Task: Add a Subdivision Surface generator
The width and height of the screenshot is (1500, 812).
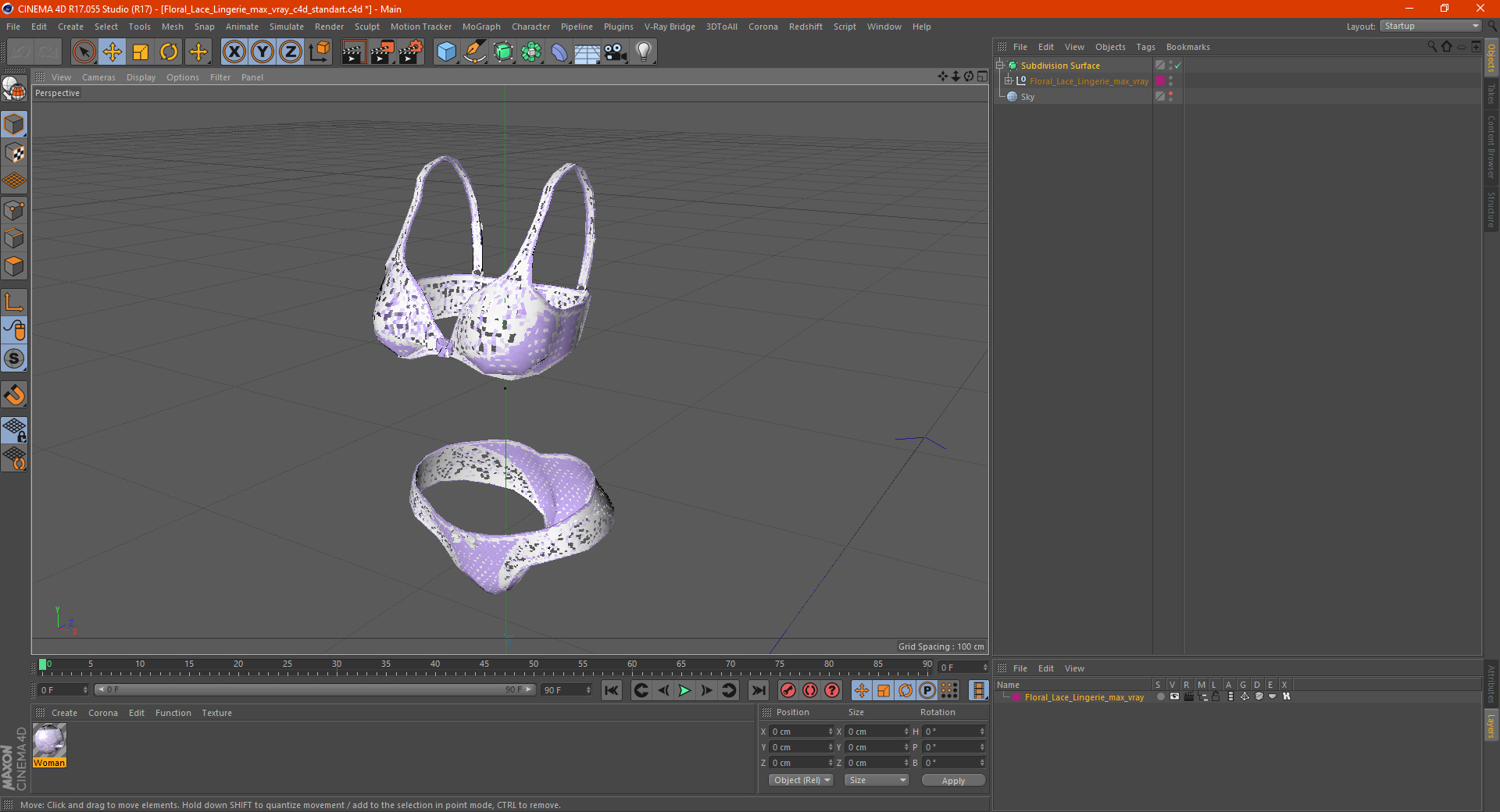Action: [503, 52]
